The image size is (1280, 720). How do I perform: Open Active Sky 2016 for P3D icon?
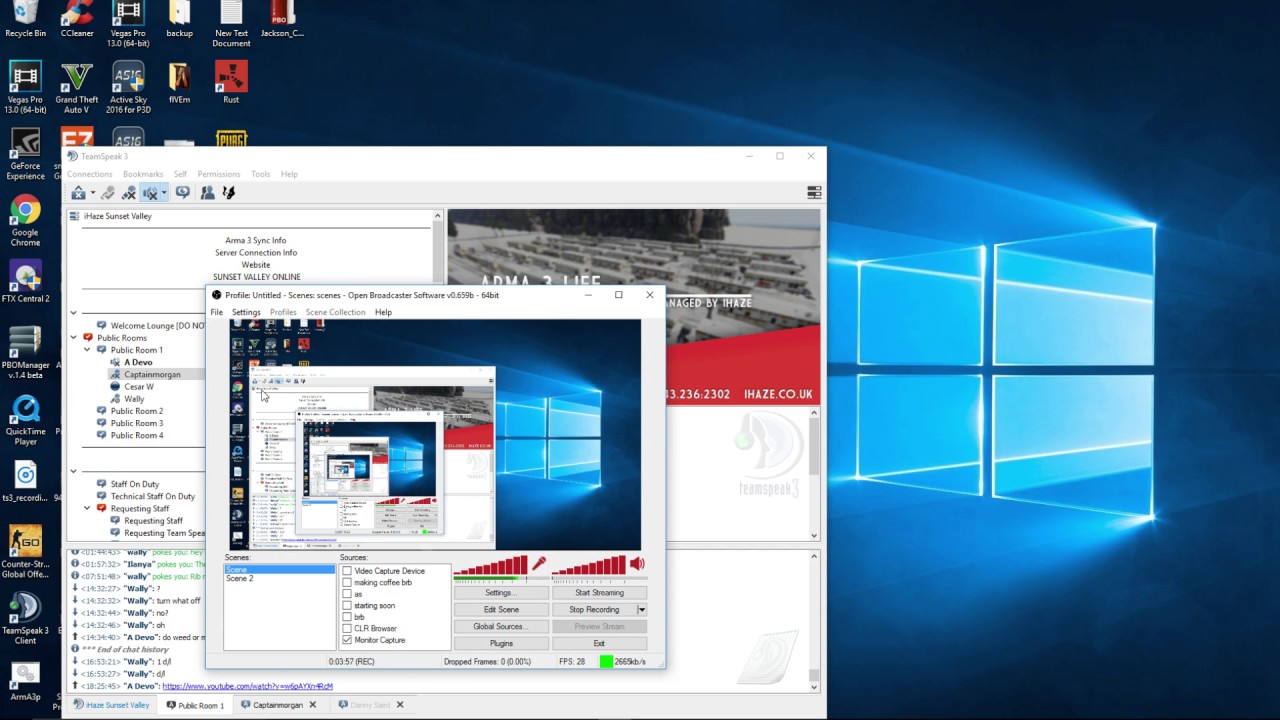128,88
